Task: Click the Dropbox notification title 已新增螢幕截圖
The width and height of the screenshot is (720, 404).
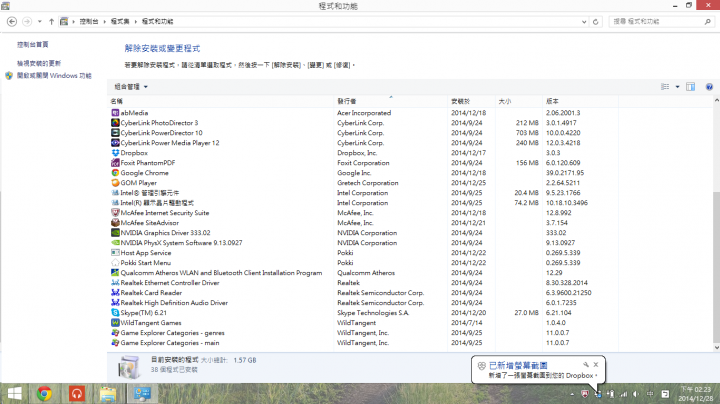Action: 518,365
